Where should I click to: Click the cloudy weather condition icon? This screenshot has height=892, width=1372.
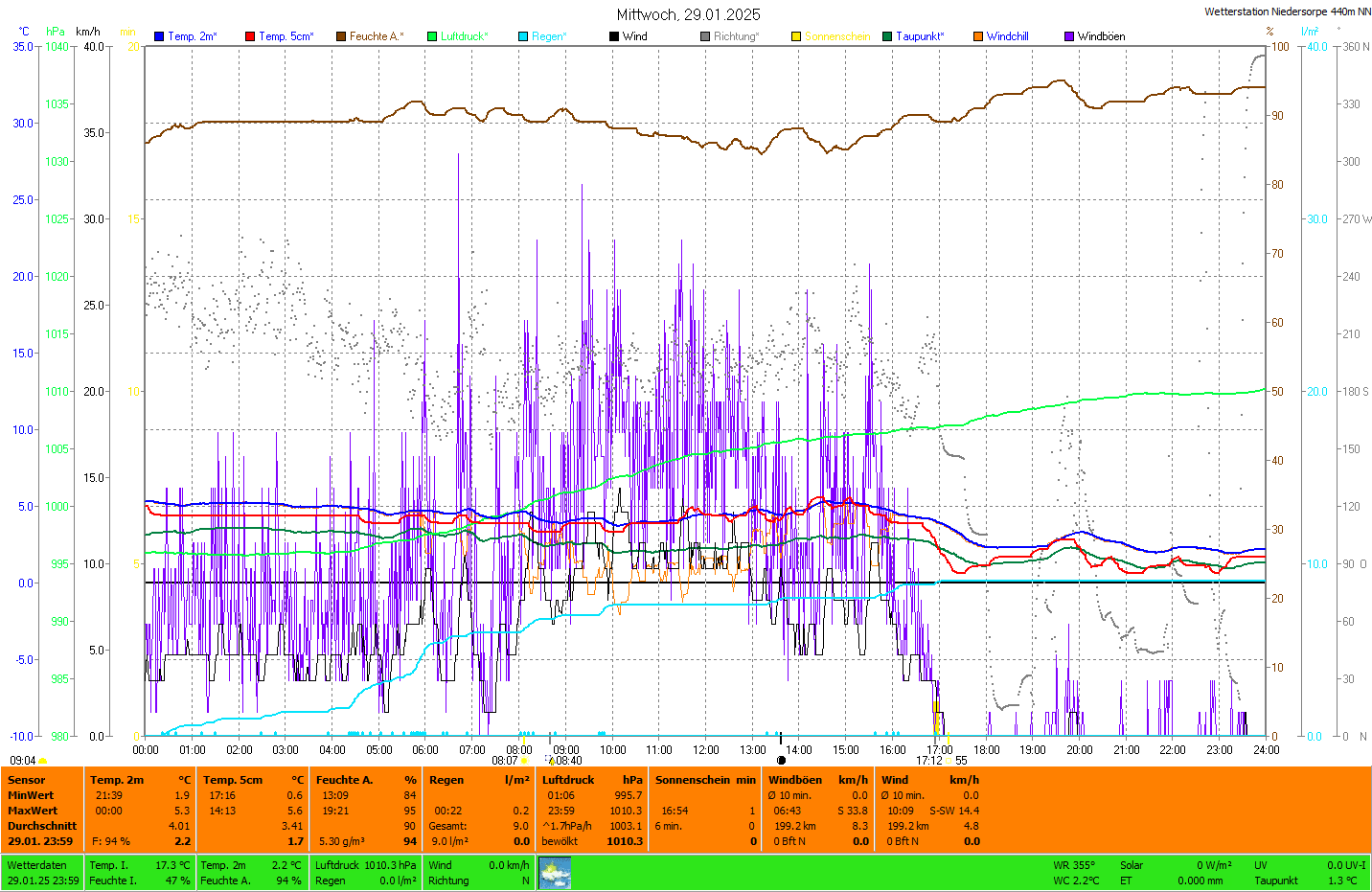point(555,873)
